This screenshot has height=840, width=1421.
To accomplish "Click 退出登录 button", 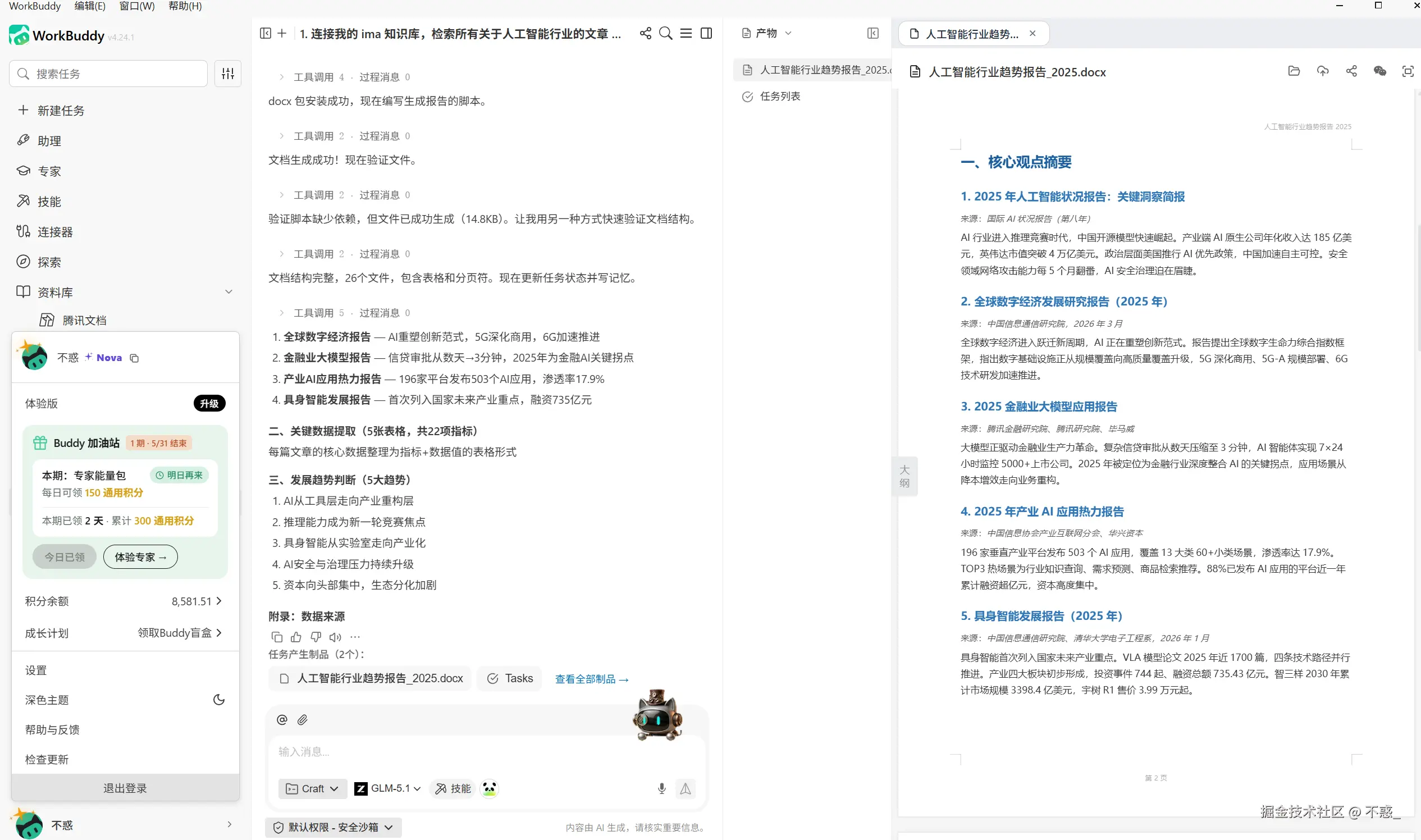I will click(125, 788).
